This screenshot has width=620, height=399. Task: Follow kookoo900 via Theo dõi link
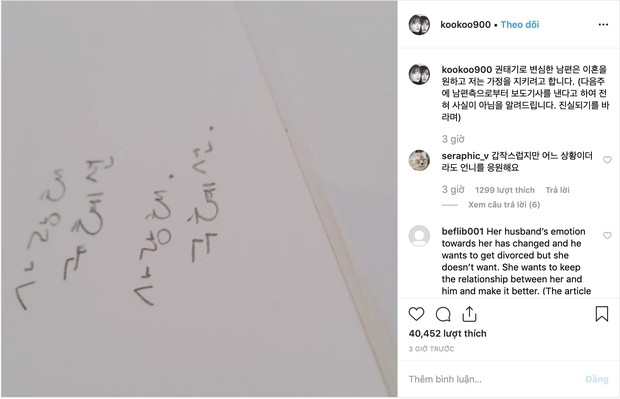[520, 25]
